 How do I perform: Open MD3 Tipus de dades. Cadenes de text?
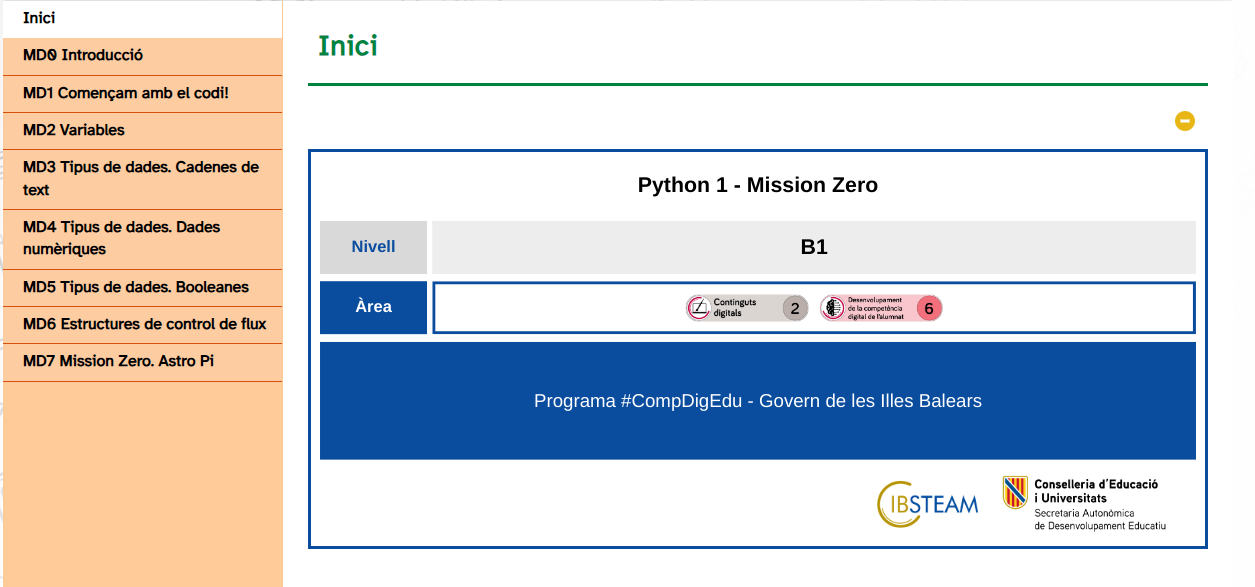pos(142,179)
